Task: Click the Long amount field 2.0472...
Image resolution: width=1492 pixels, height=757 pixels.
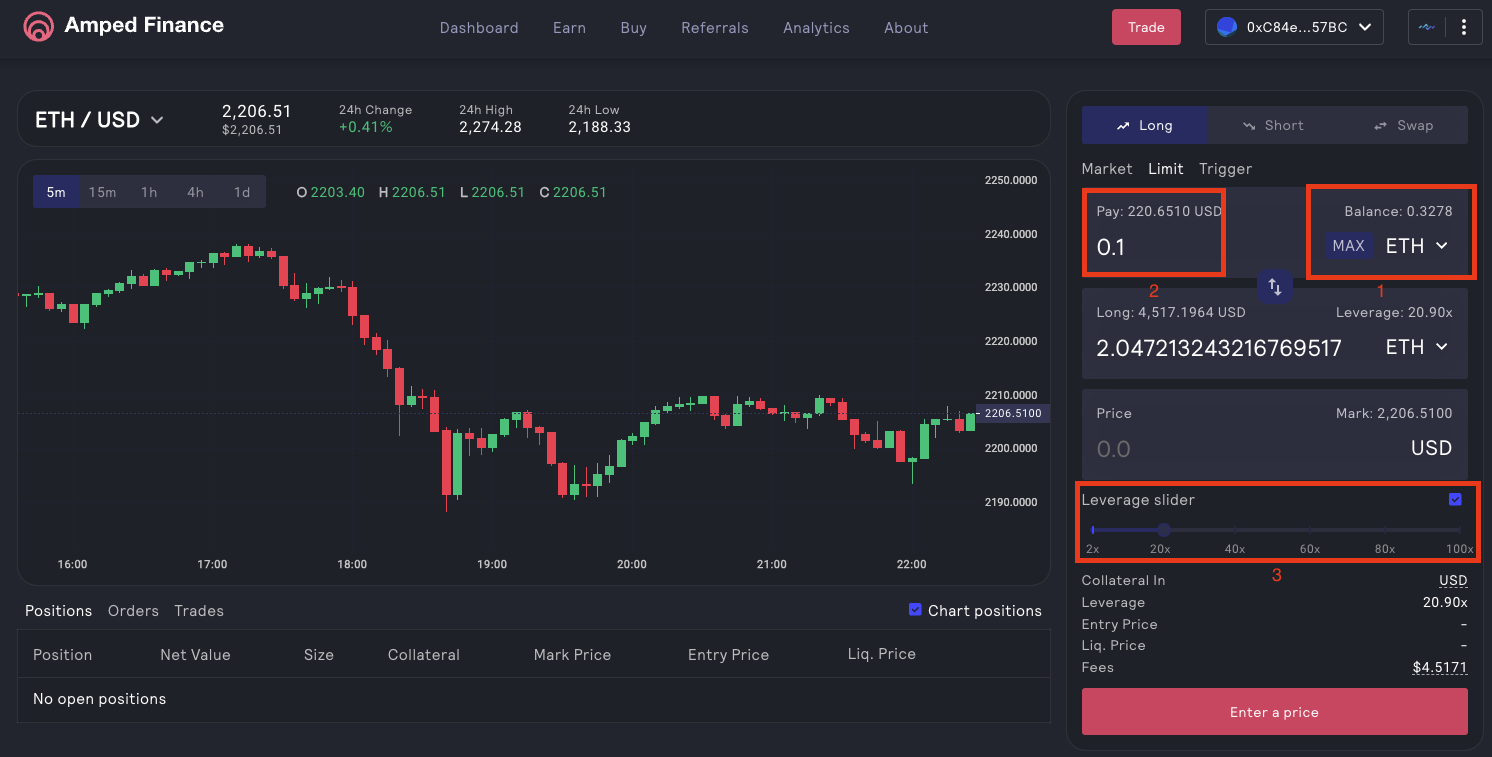Action: coord(1219,348)
